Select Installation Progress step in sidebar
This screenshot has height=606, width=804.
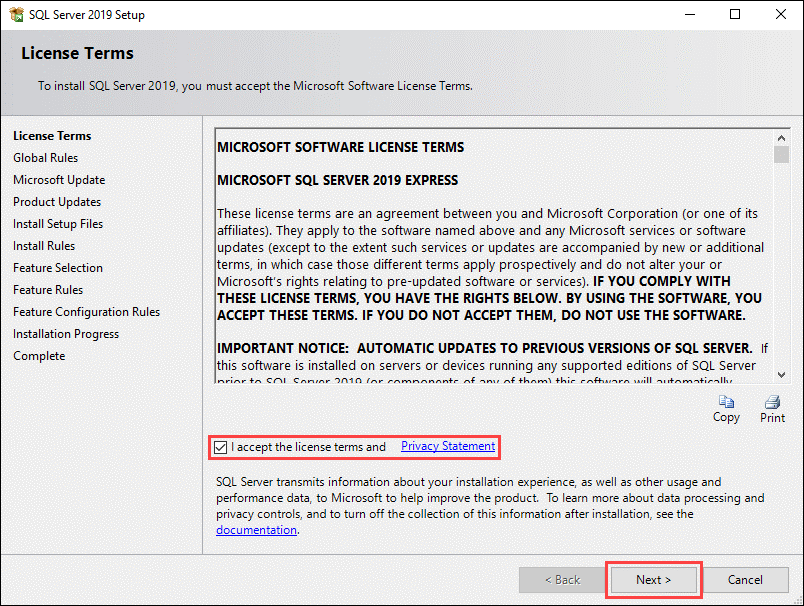click(x=66, y=334)
